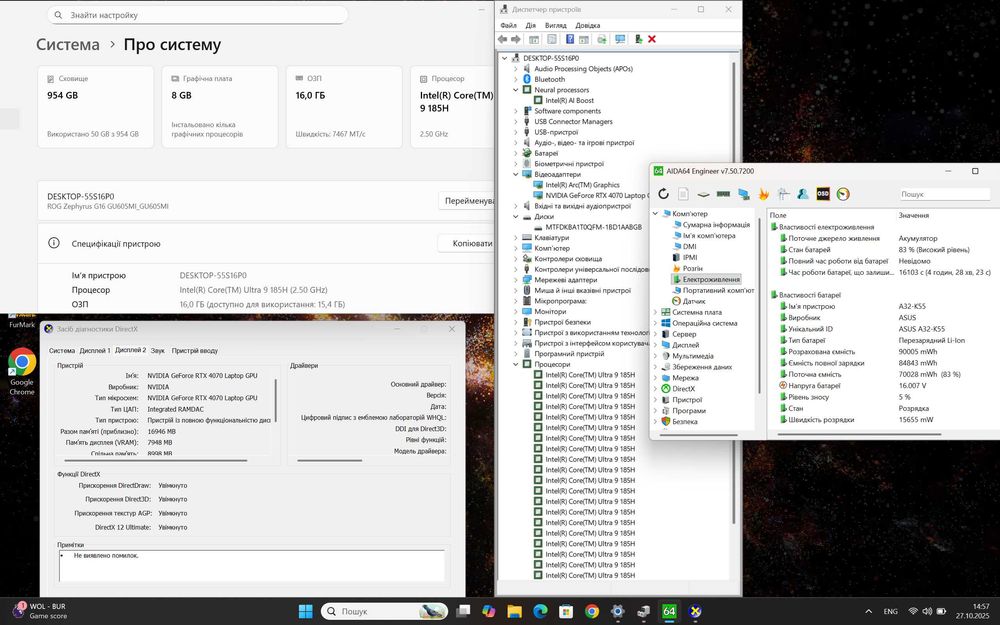1000x625 pixels.
Task: Open Вигляд menu in Device Manager
Action: [555, 26]
